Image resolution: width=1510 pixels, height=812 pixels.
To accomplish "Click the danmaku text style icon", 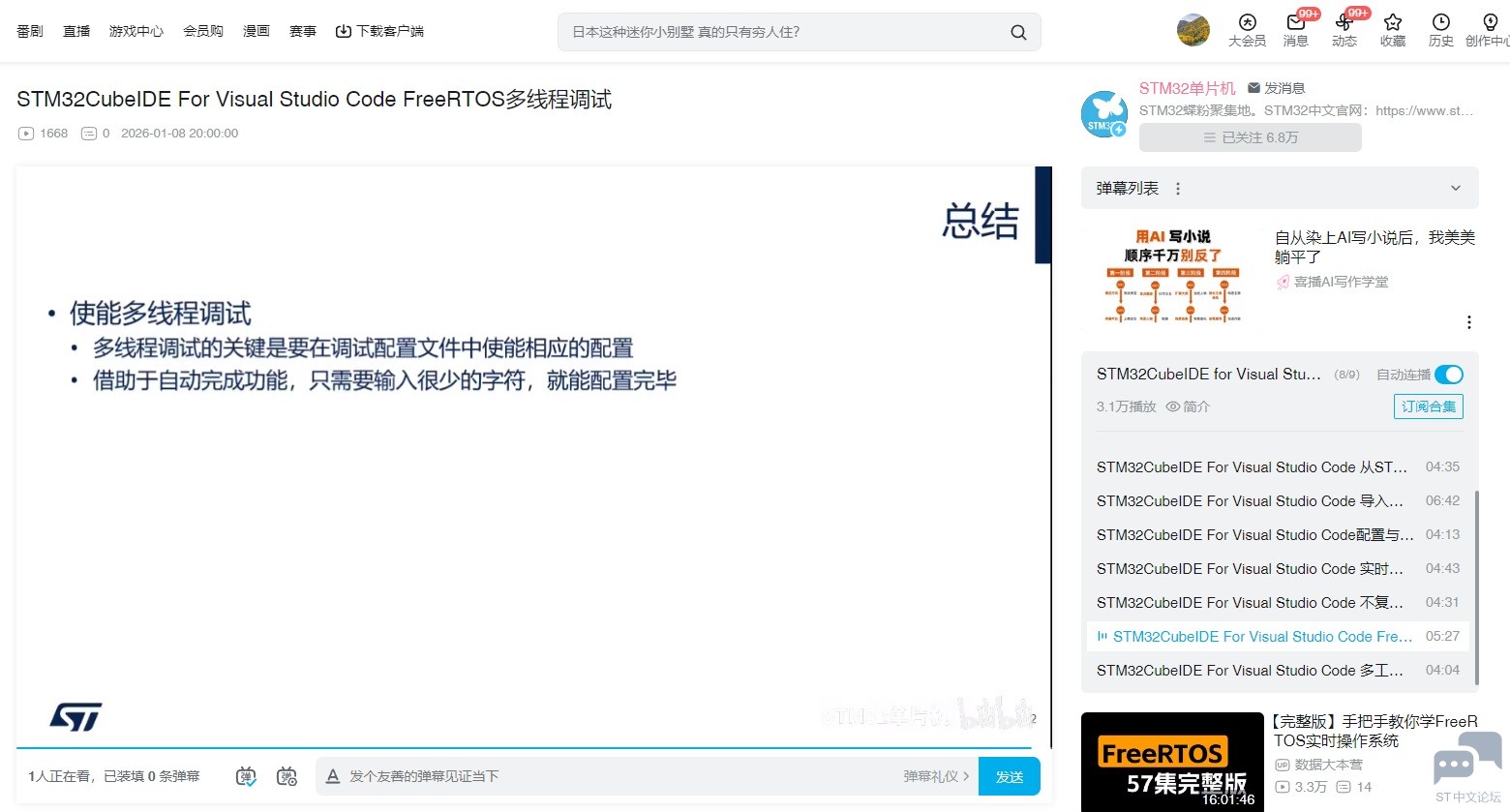I will pyautogui.click(x=333, y=776).
